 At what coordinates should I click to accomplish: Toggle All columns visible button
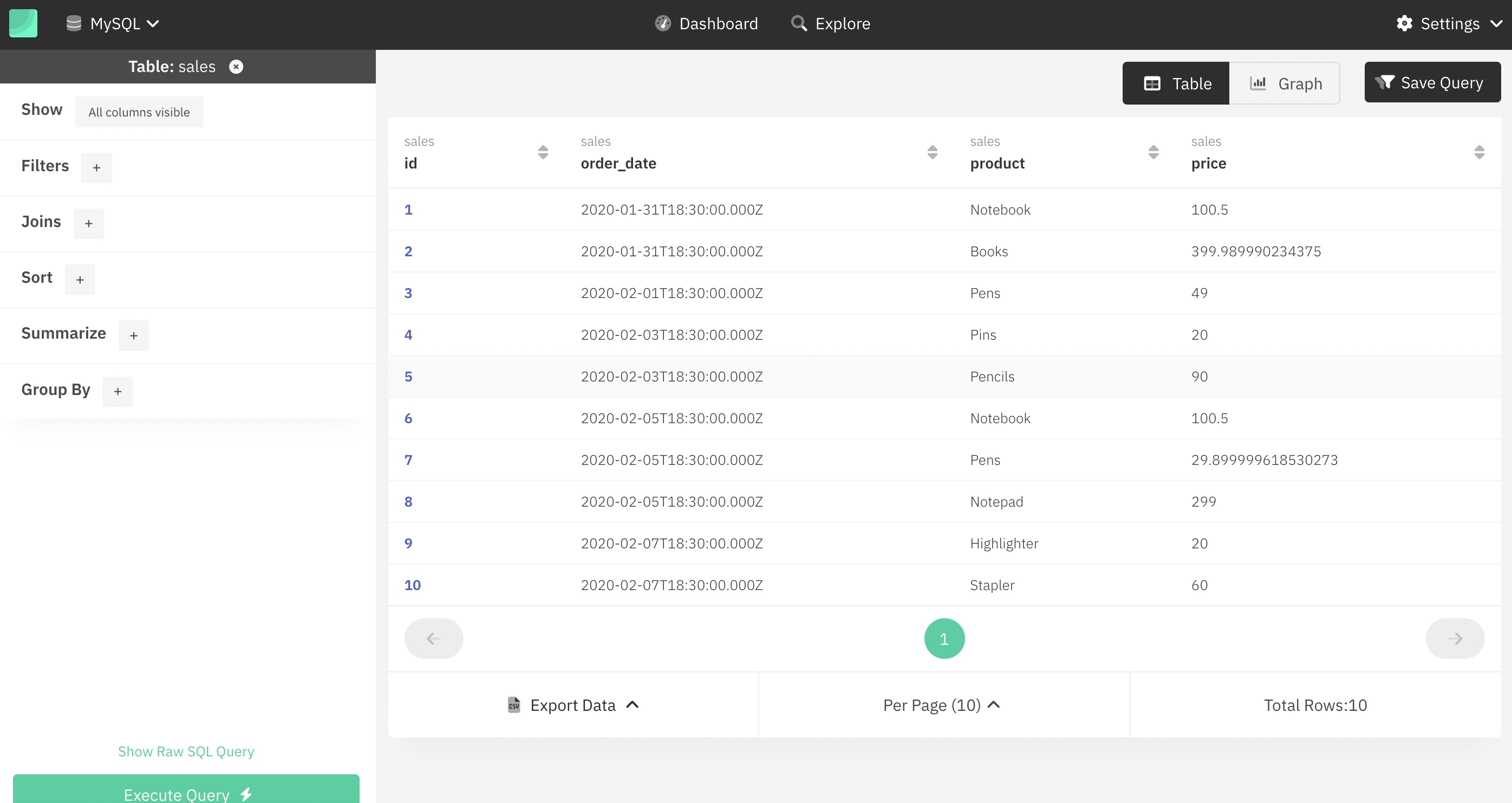point(139,111)
